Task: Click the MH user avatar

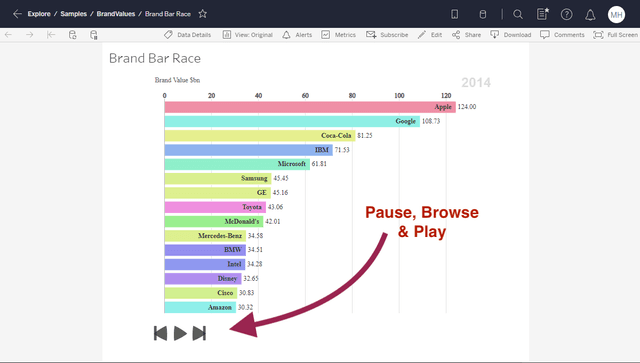Action: click(x=616, y=15)
